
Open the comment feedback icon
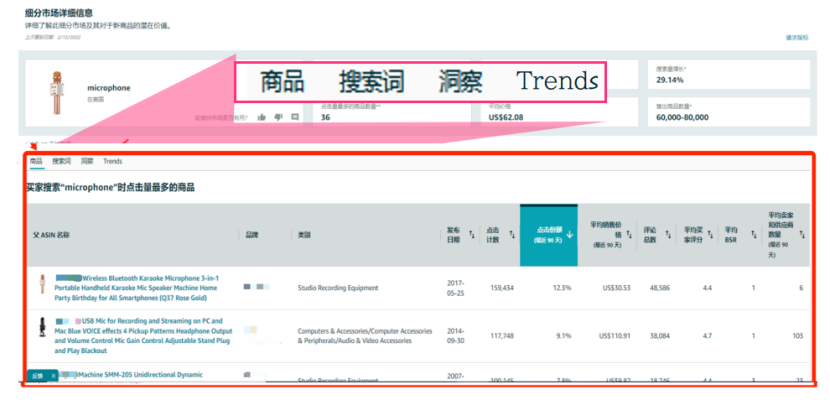coord(295,117)
